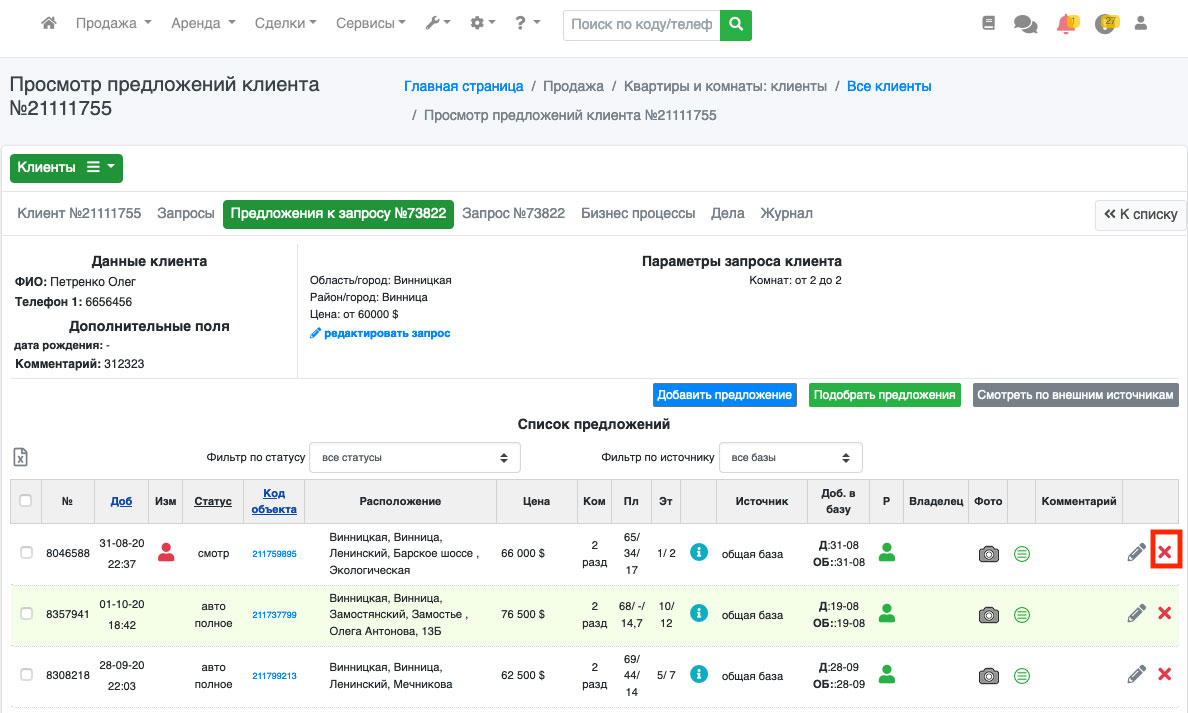View photos camera icon for offer 8308218

988,676
